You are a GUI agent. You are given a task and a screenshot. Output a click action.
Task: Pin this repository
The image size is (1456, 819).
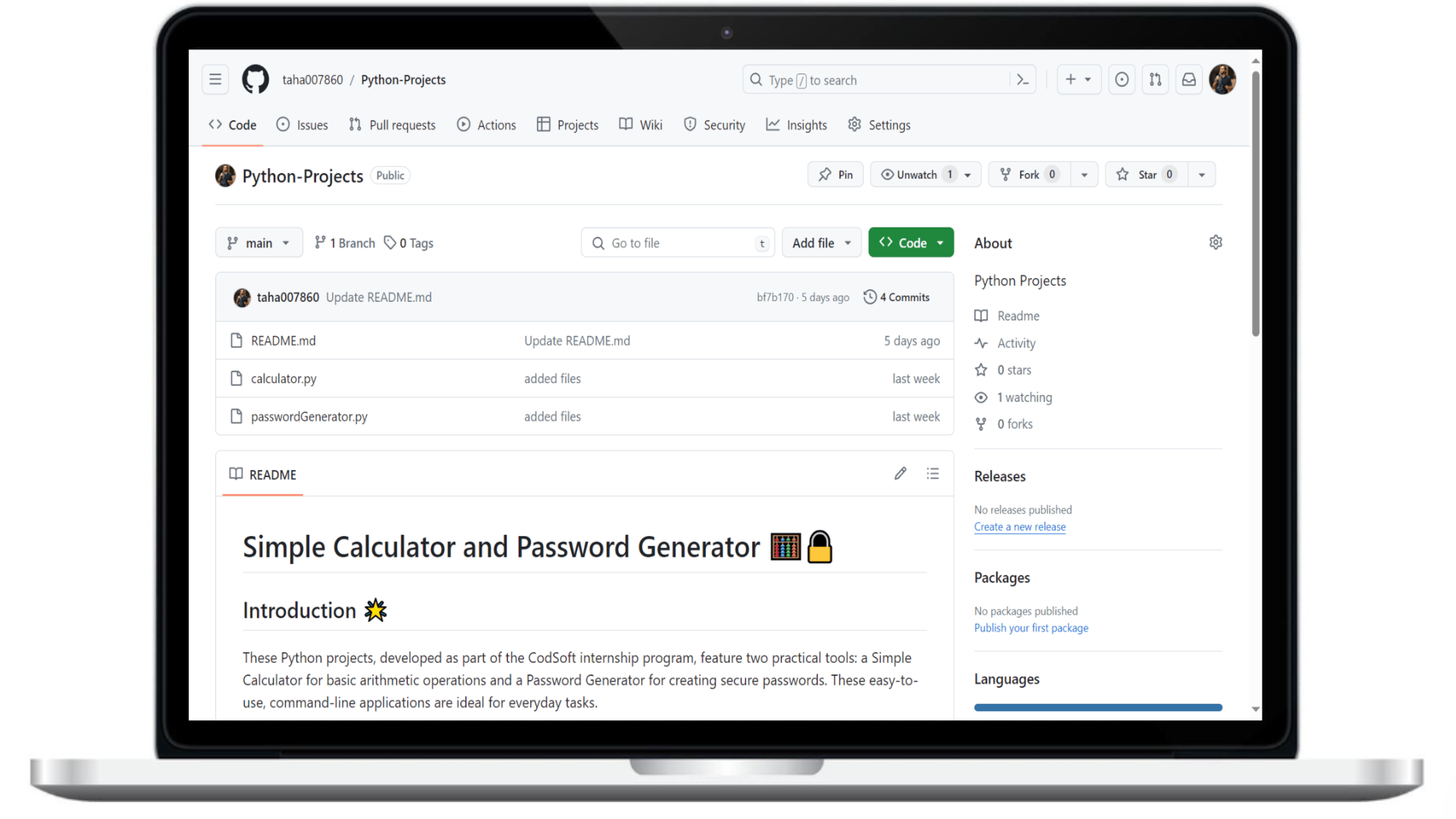835,174
